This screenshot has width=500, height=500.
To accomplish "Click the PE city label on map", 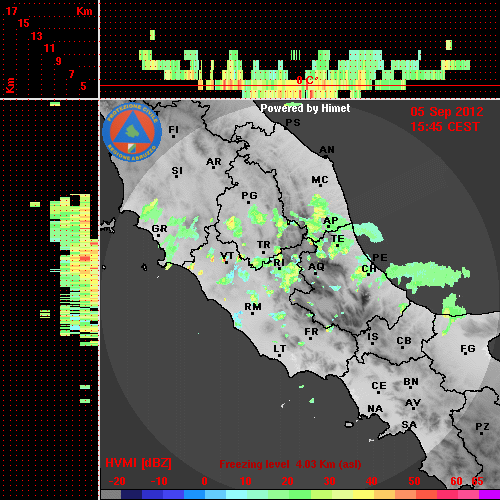I will coord(380,258).
